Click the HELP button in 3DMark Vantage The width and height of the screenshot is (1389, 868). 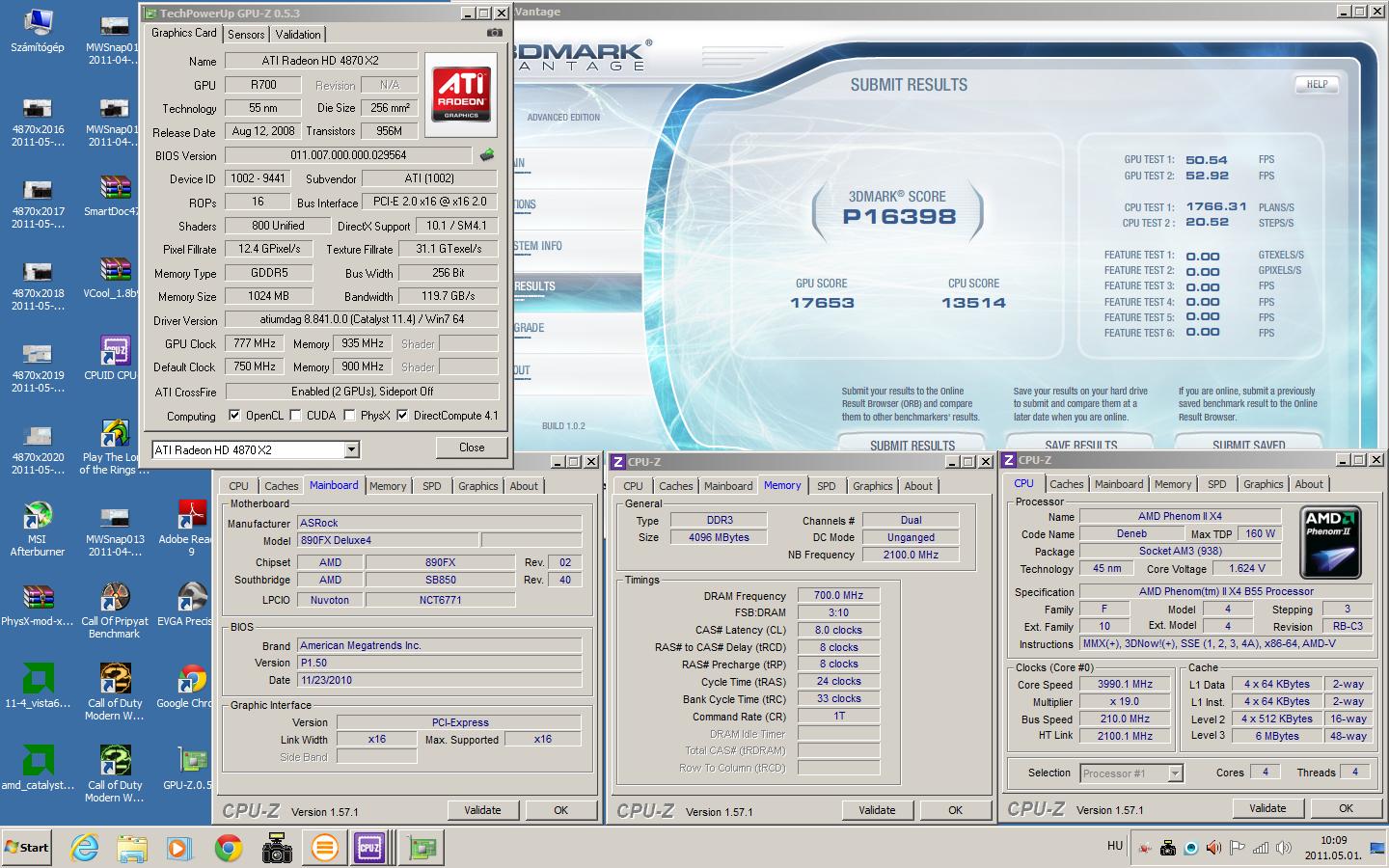[1317, 85]
